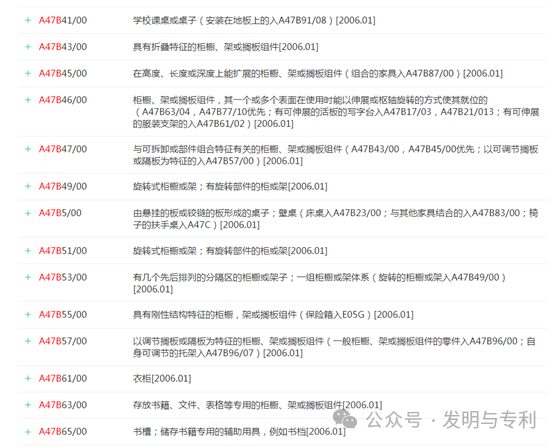This screenshot has width=558, height=448.
Task: Select description starting 书橱；储存书籍专用
Action: click(239, 431)
